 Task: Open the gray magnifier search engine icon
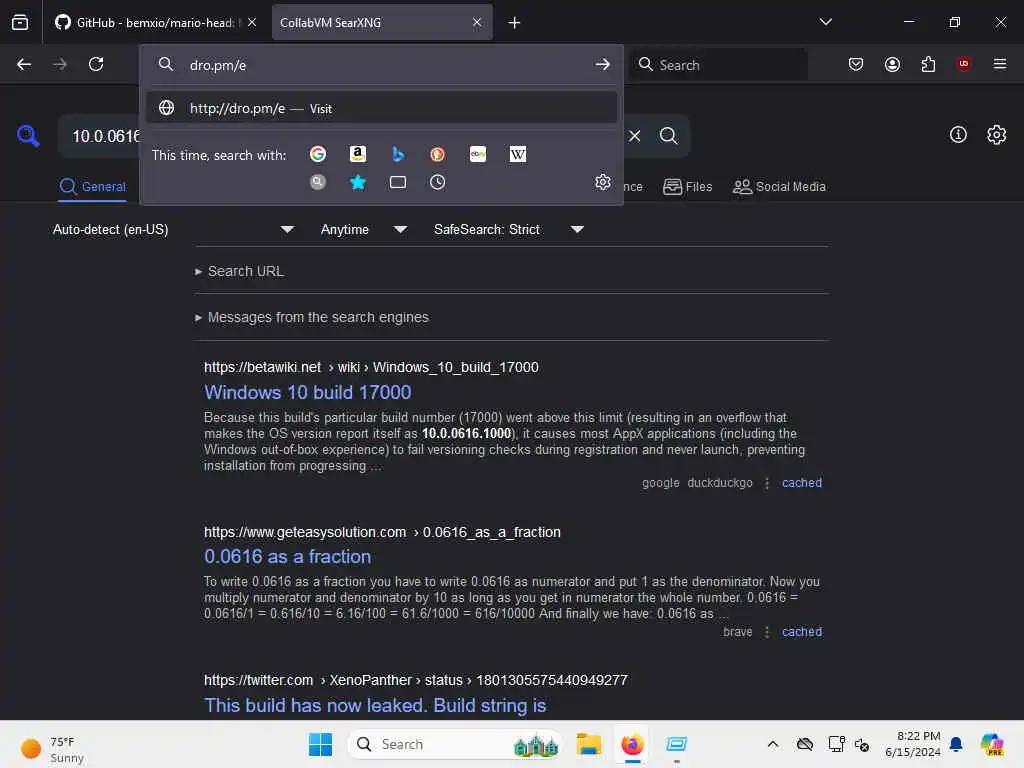pyautogui.click(x=318, y=182)
